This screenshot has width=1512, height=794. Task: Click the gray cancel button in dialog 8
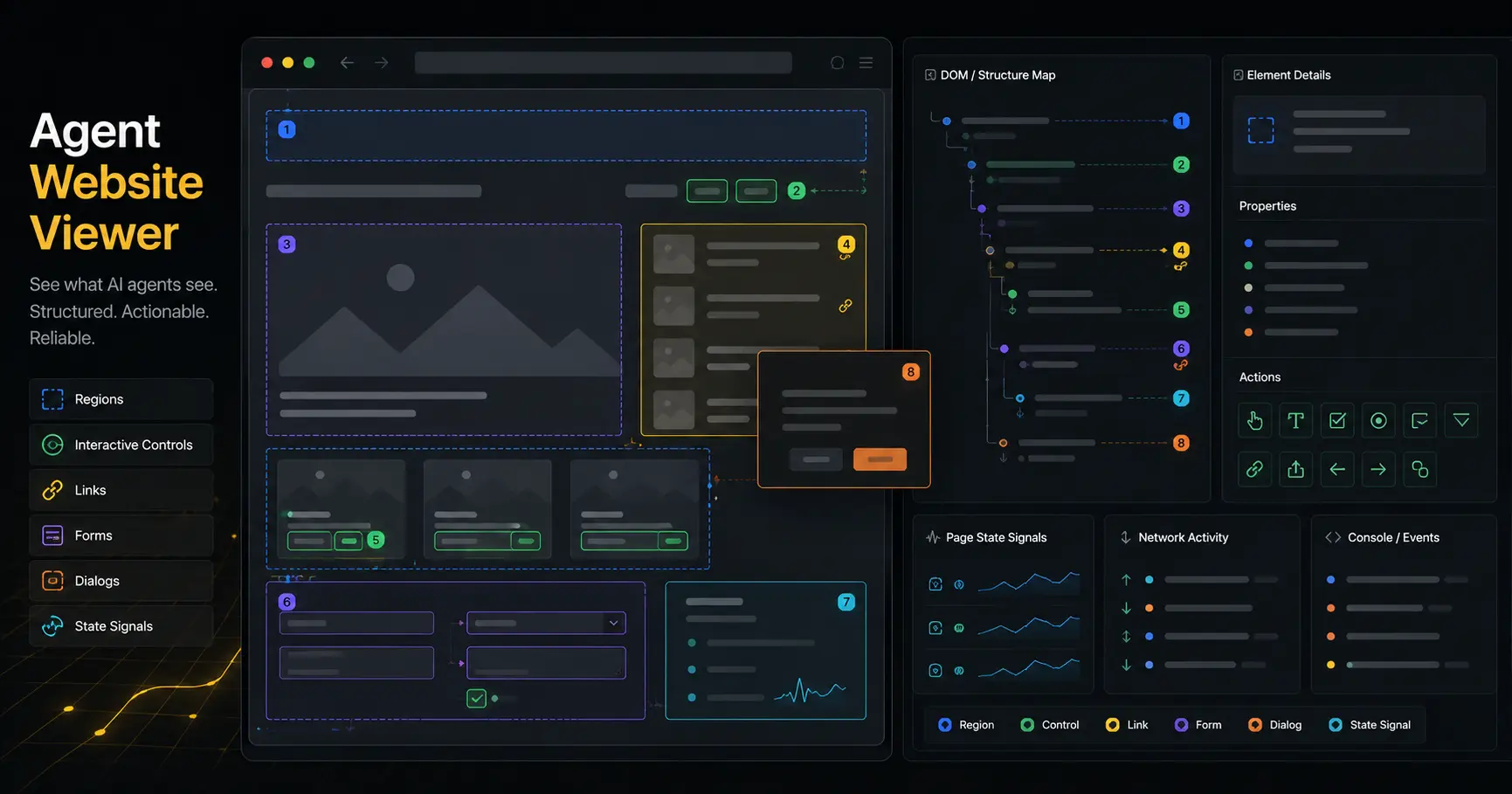[x=816, y=459]
